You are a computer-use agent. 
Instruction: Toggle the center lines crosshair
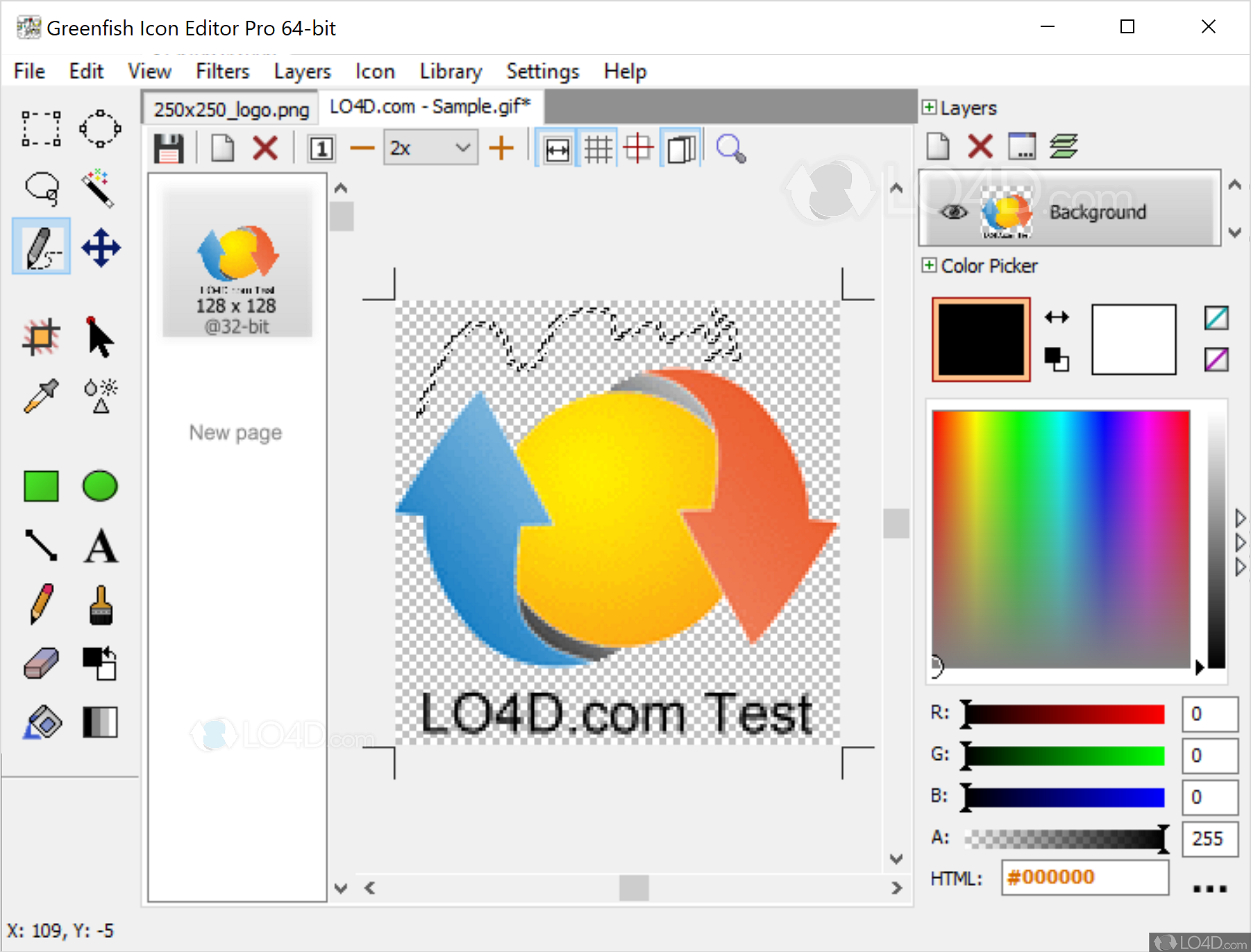click(x=638, y=148)
